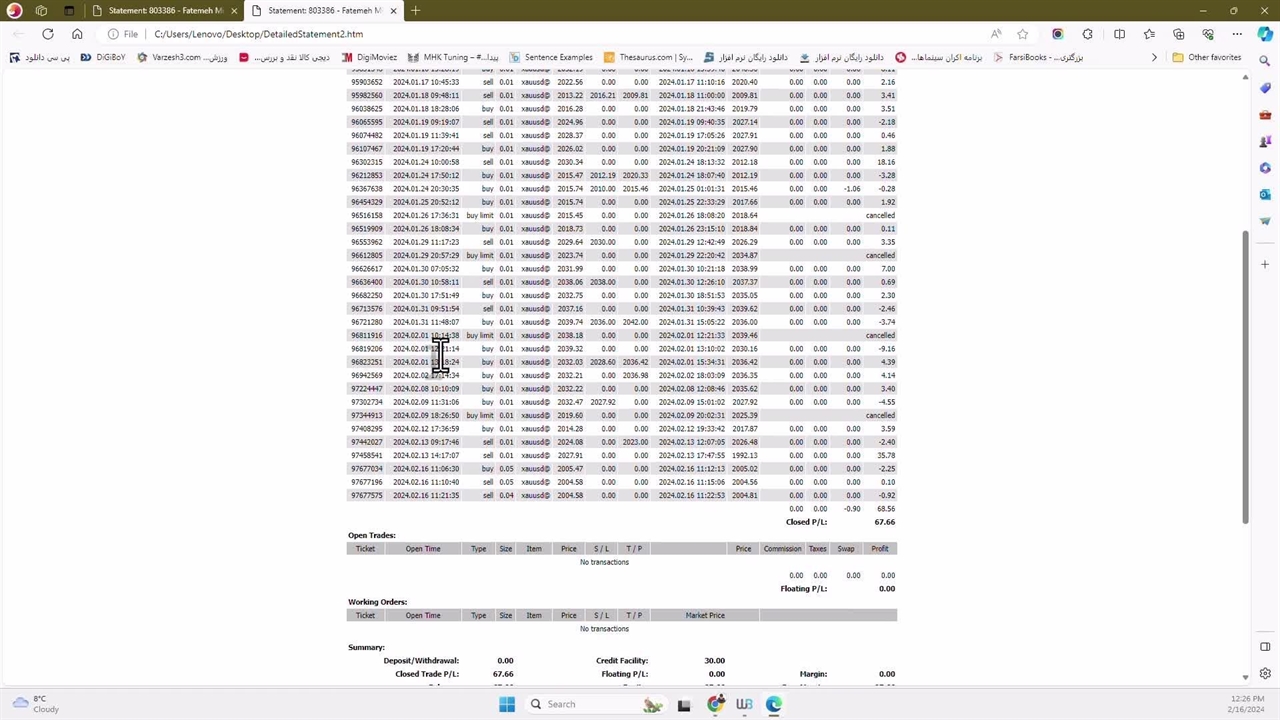Image resolution: width=1280 pixels, height=720 pixels.
Task: Open Settings and more menu
Action: [1237, 34]
